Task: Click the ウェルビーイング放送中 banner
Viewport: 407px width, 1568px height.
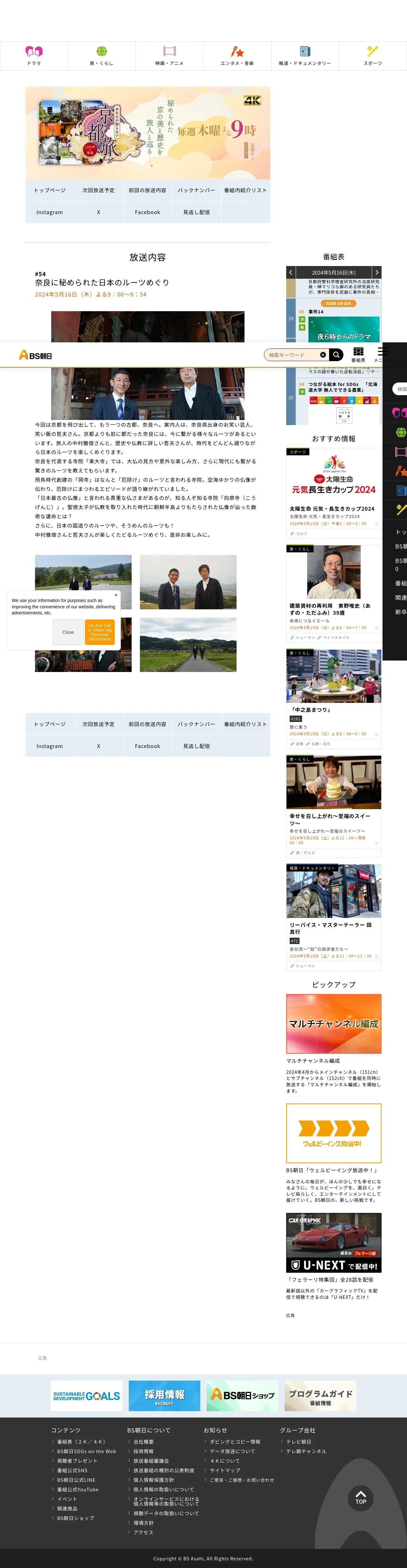Action: click(334, 1133)
